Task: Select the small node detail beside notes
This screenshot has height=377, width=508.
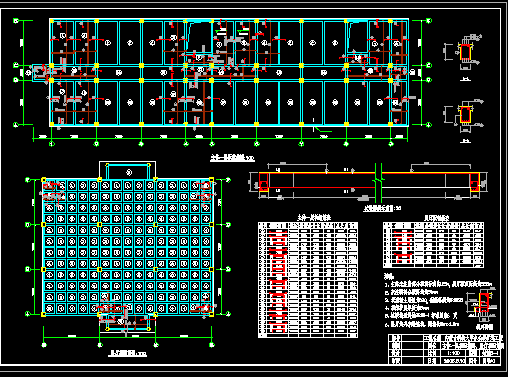Action: point(482,307)
